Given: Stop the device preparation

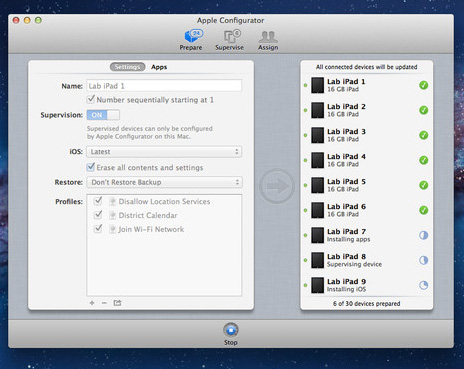Looking at the screenshot, I should click(231, 330).
